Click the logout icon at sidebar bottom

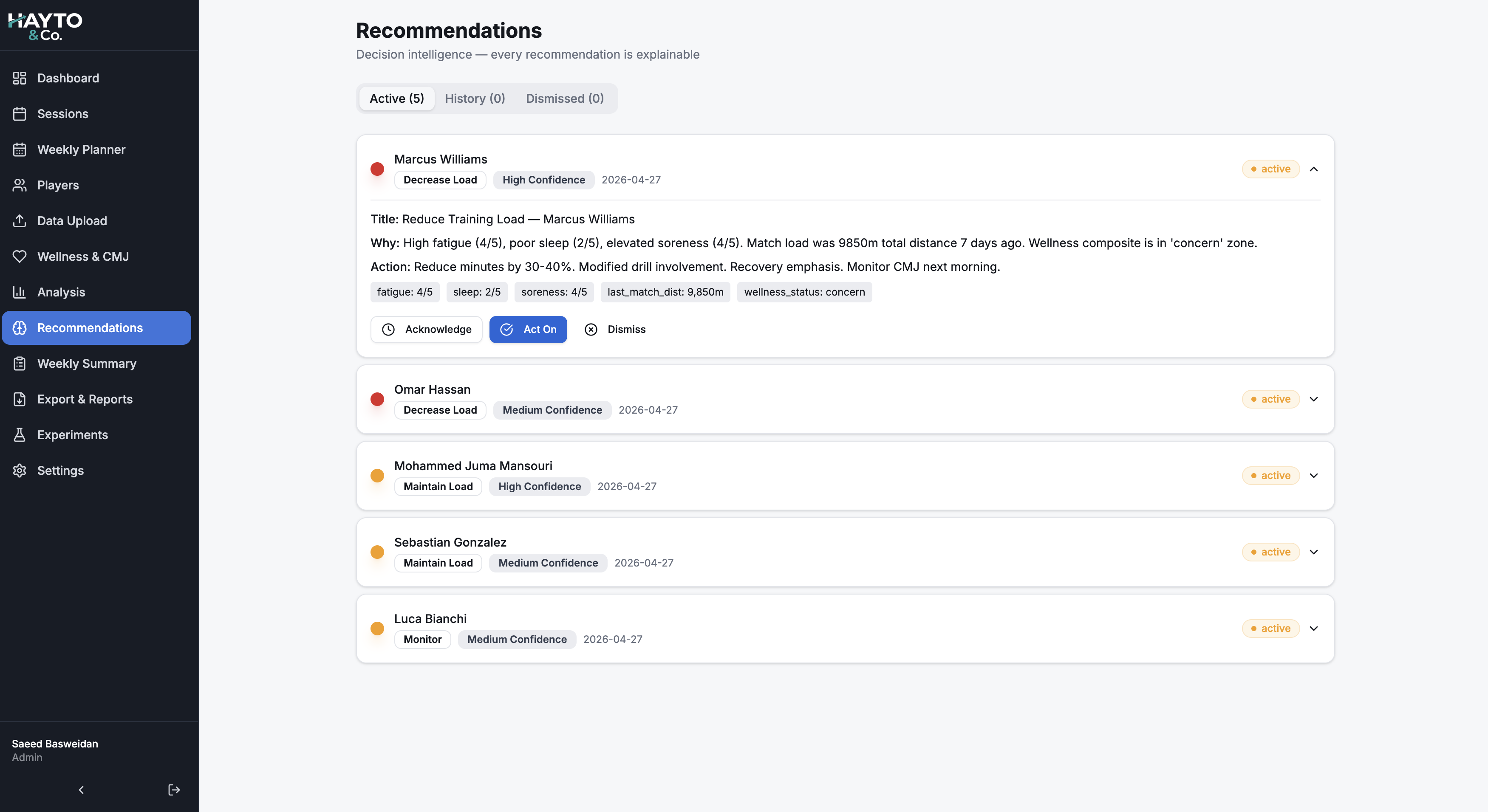pyautogui.click(x=174, y=789)
